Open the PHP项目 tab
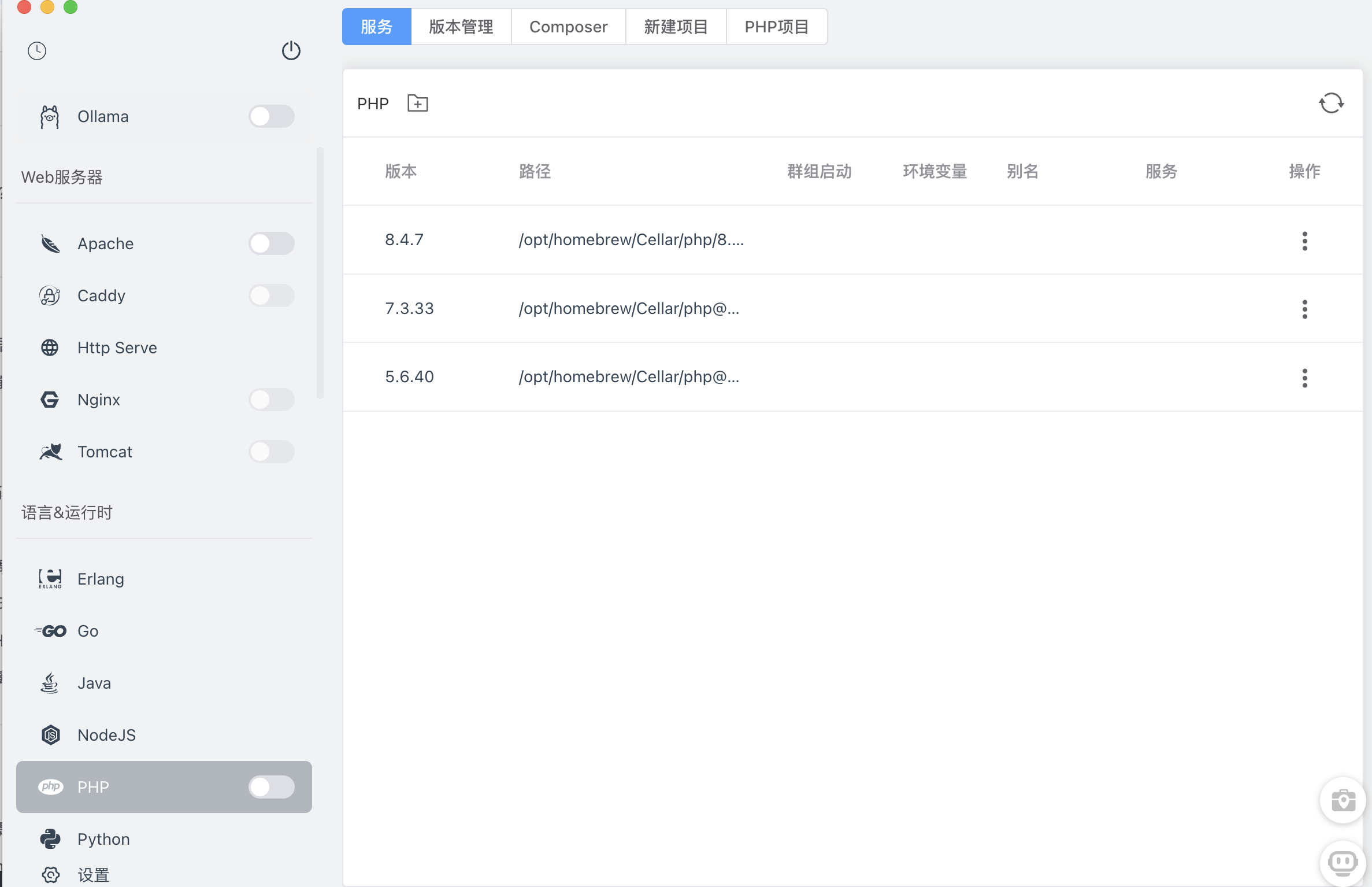This screenshot has width=1372, height=887. (777, 27)
